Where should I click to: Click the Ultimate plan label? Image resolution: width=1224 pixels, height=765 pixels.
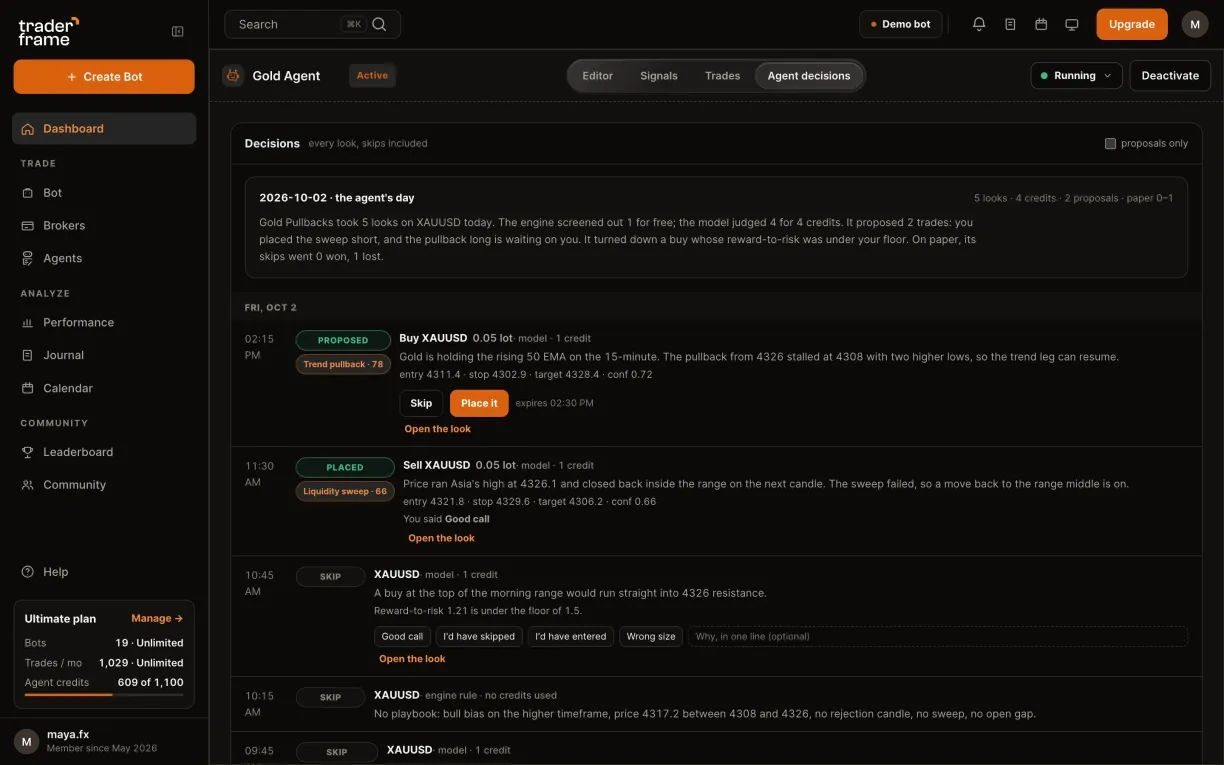tap(60, 618)
